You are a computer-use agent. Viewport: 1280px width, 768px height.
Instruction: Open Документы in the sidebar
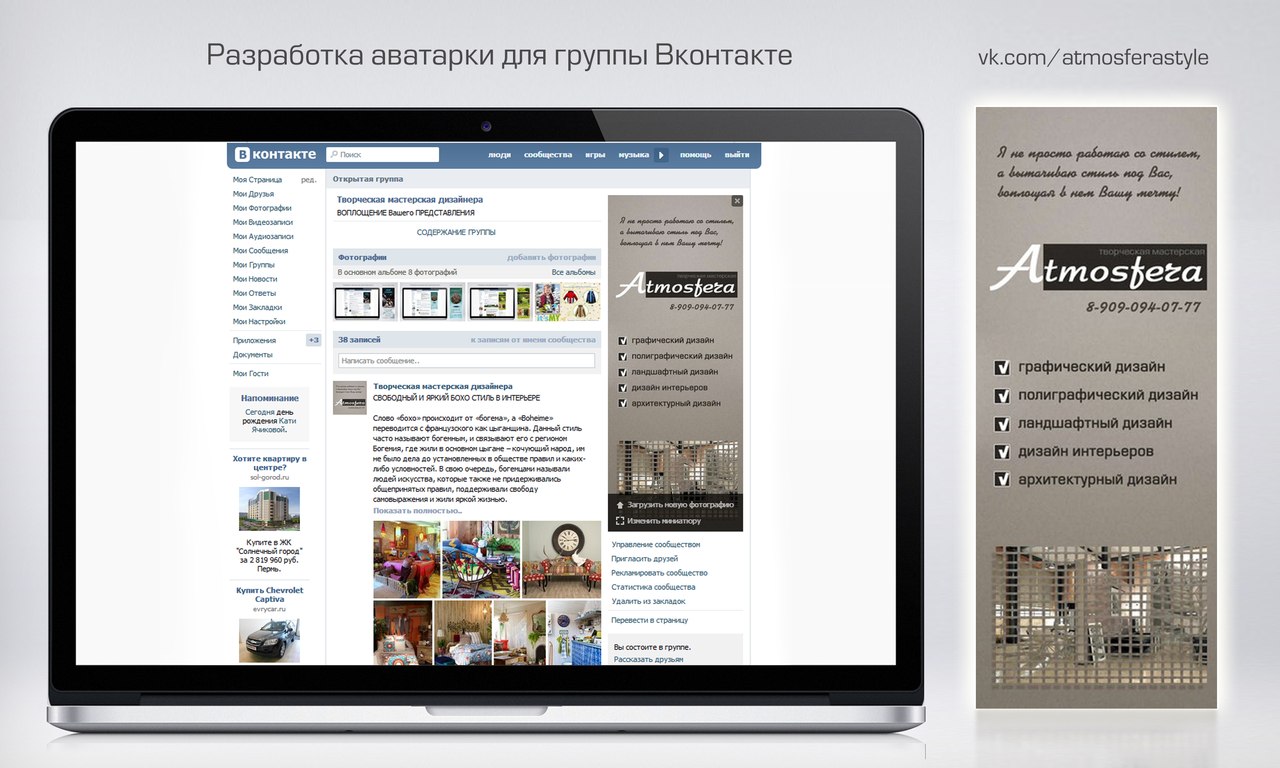[x=252, y=354]
